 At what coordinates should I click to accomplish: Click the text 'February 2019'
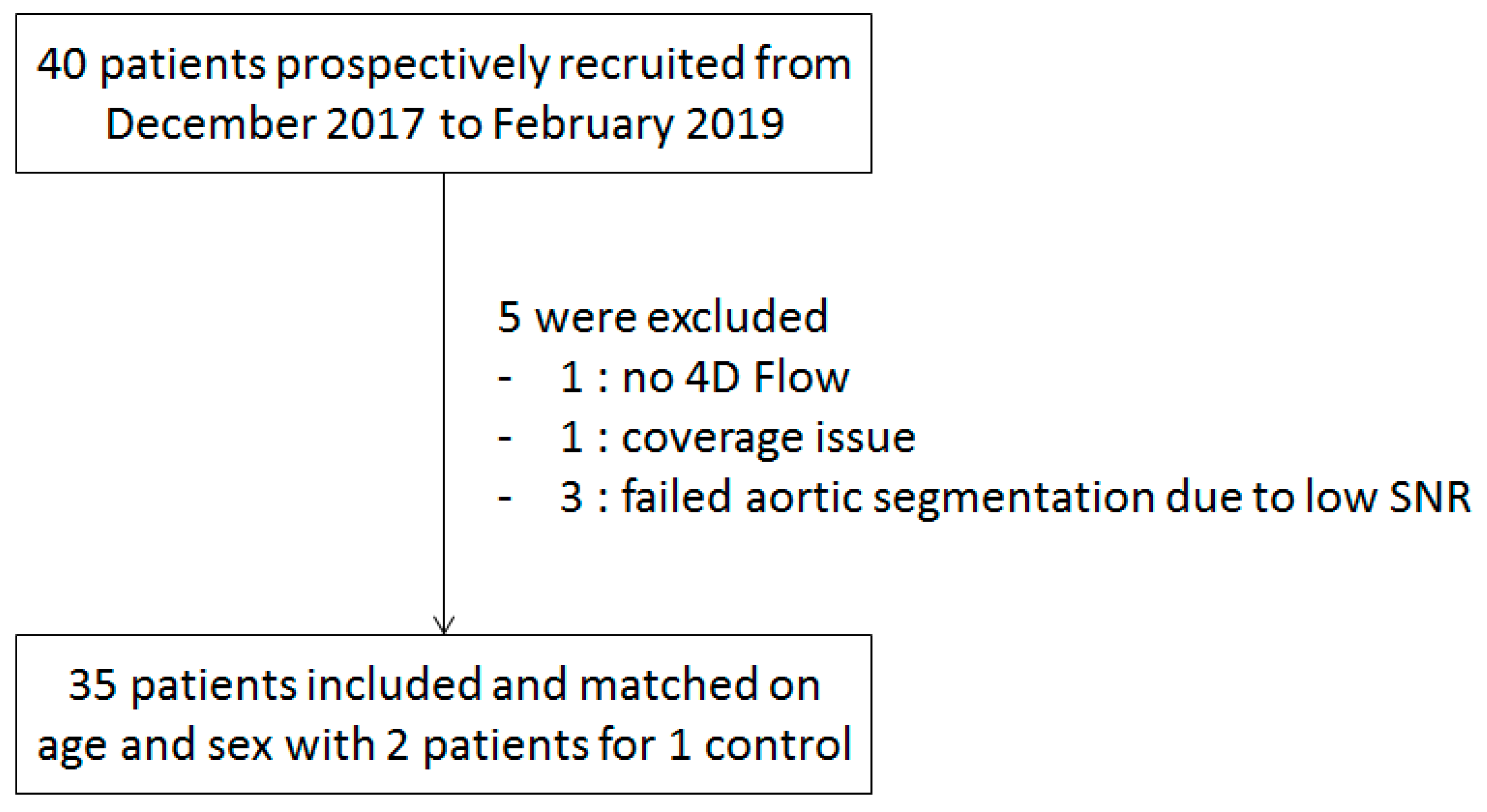(639, 125)
